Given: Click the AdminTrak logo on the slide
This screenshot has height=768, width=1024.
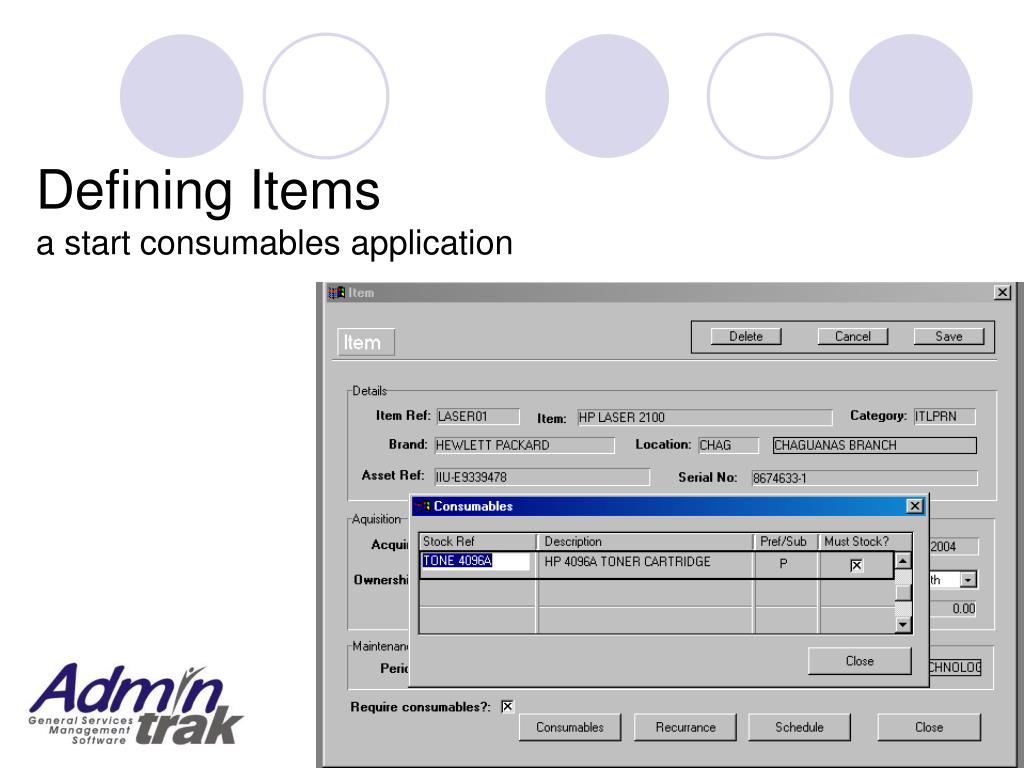Looking at the screenshot, I should click(x=136, y=705).
